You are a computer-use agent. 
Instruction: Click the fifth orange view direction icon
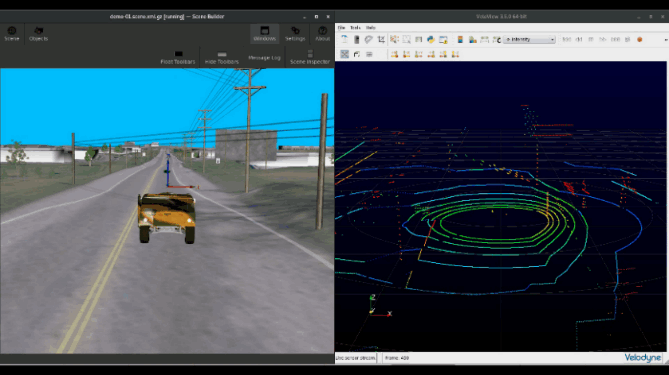[x=443, y=54]
